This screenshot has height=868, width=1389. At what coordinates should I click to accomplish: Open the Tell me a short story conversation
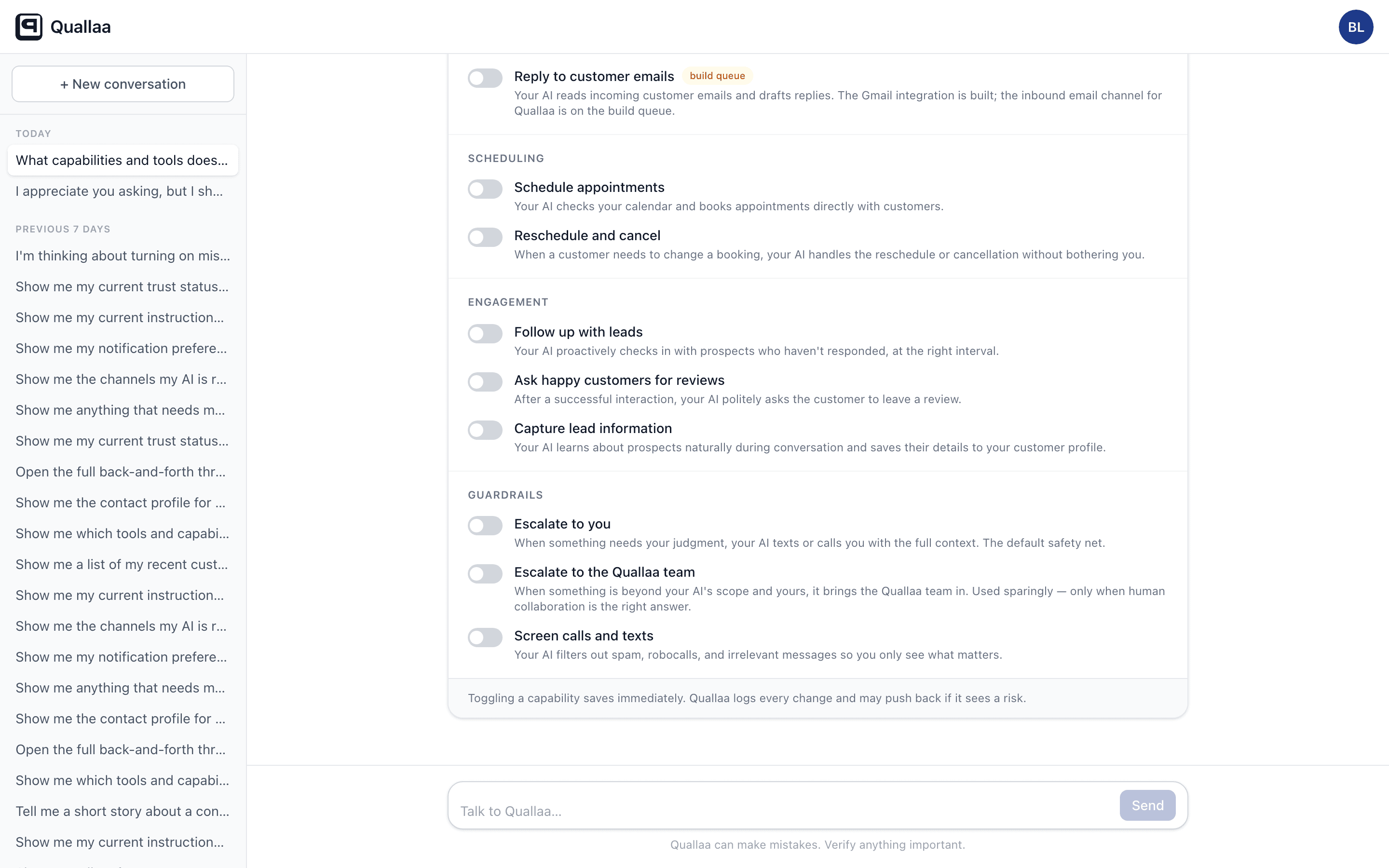click(122, 811)
